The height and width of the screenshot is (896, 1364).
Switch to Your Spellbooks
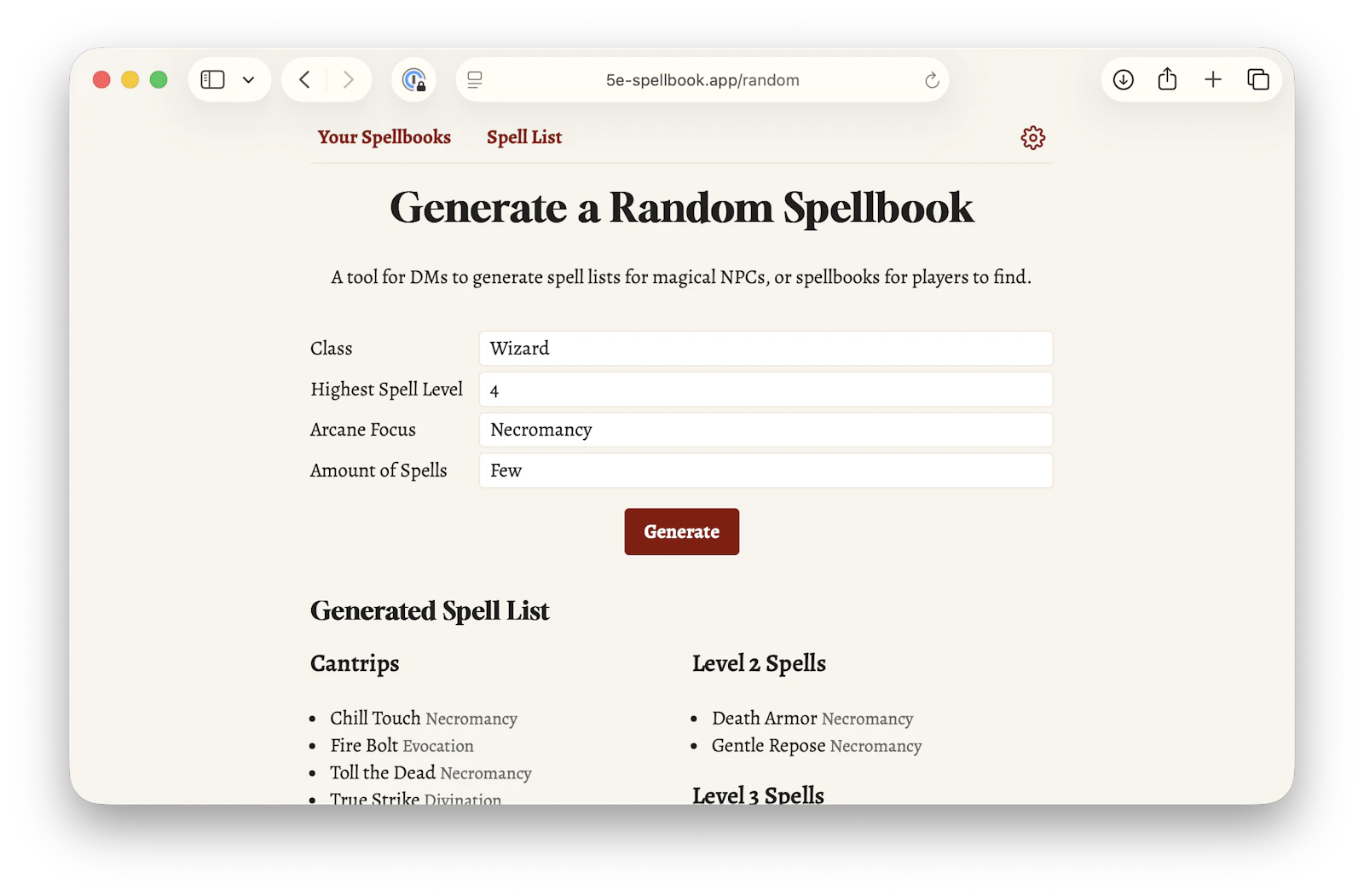[384, 137]
